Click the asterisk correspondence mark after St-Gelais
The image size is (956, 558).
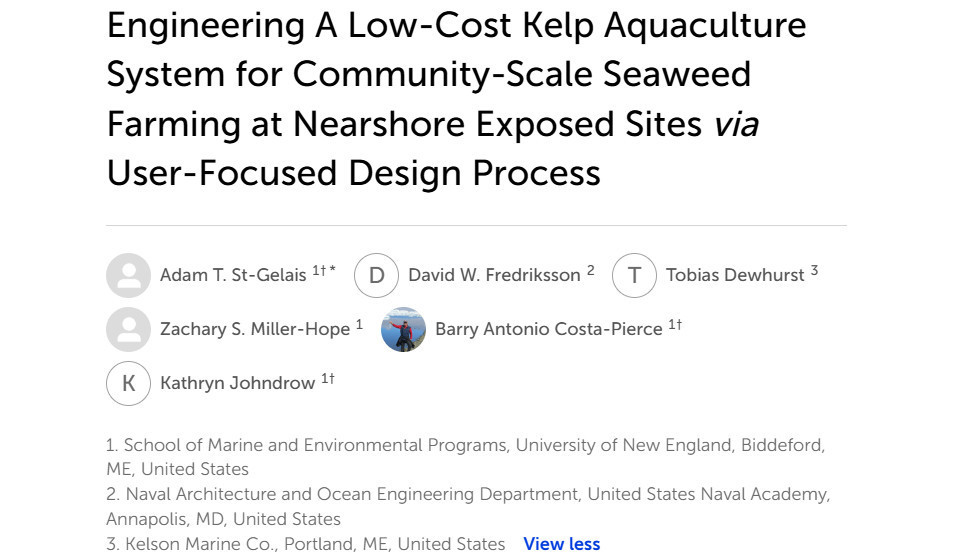[x=332, y=269]
